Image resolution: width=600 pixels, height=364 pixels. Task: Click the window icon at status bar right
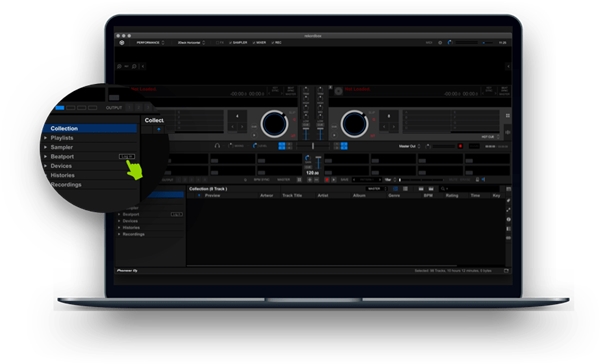click(506, 271)
